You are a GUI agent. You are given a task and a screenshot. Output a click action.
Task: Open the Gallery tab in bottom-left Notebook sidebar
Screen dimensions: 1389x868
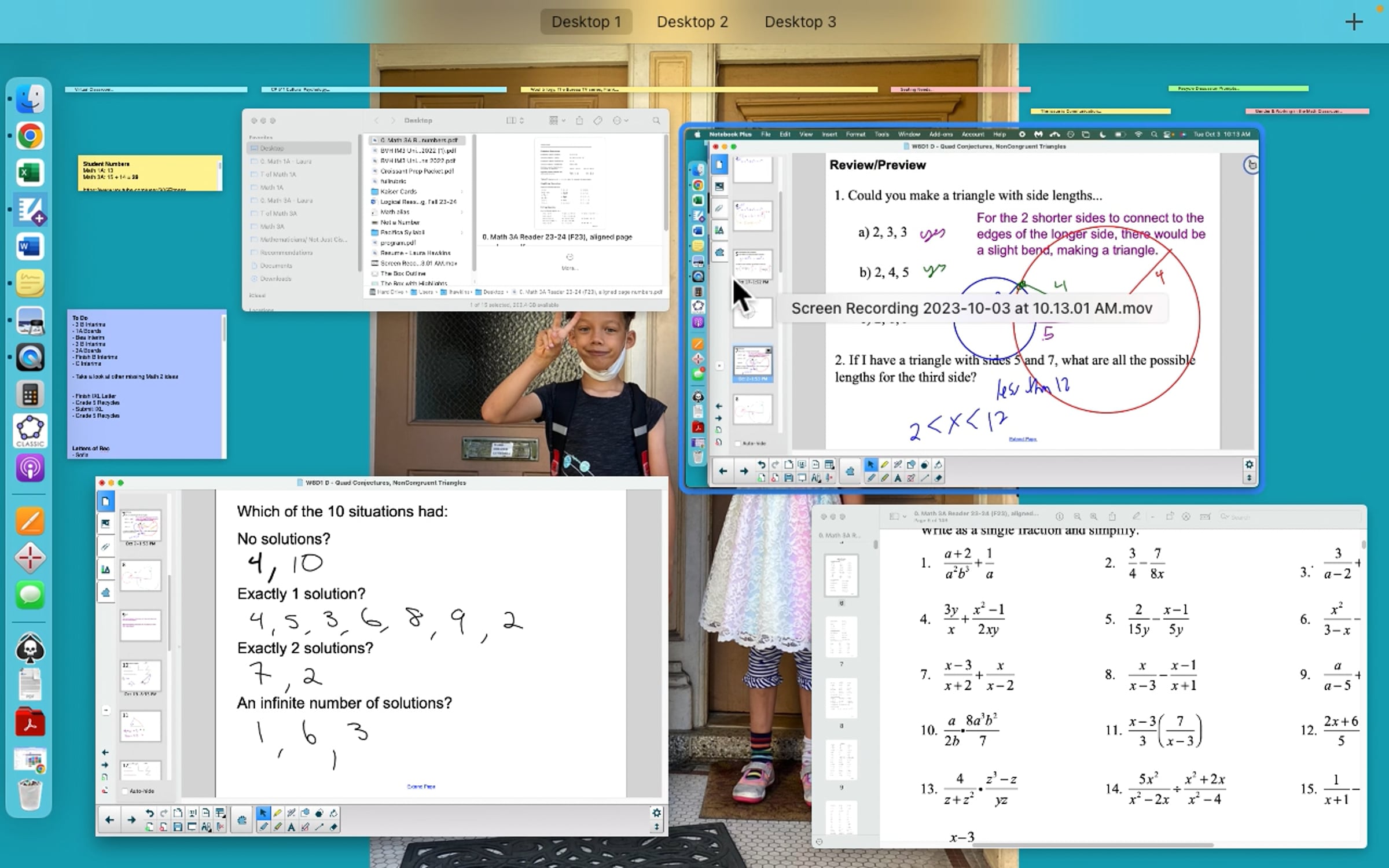(105, 524)
